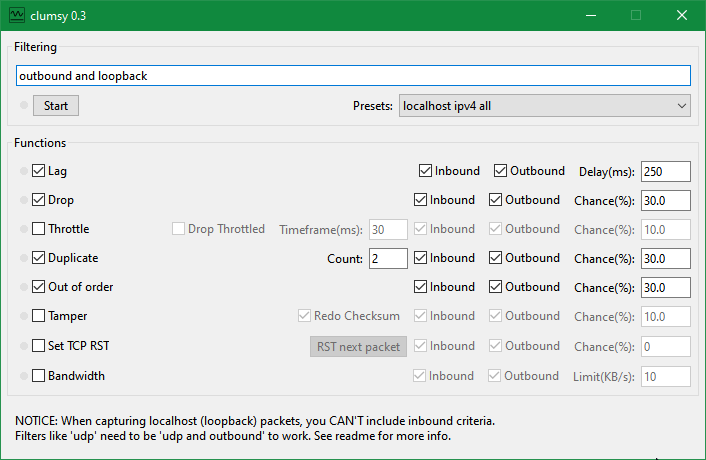Image resolution: width=706 pixels, height=460 pixels.
Task: Click the Throttle Timeframe(ms) field
Action: [389, 230]
